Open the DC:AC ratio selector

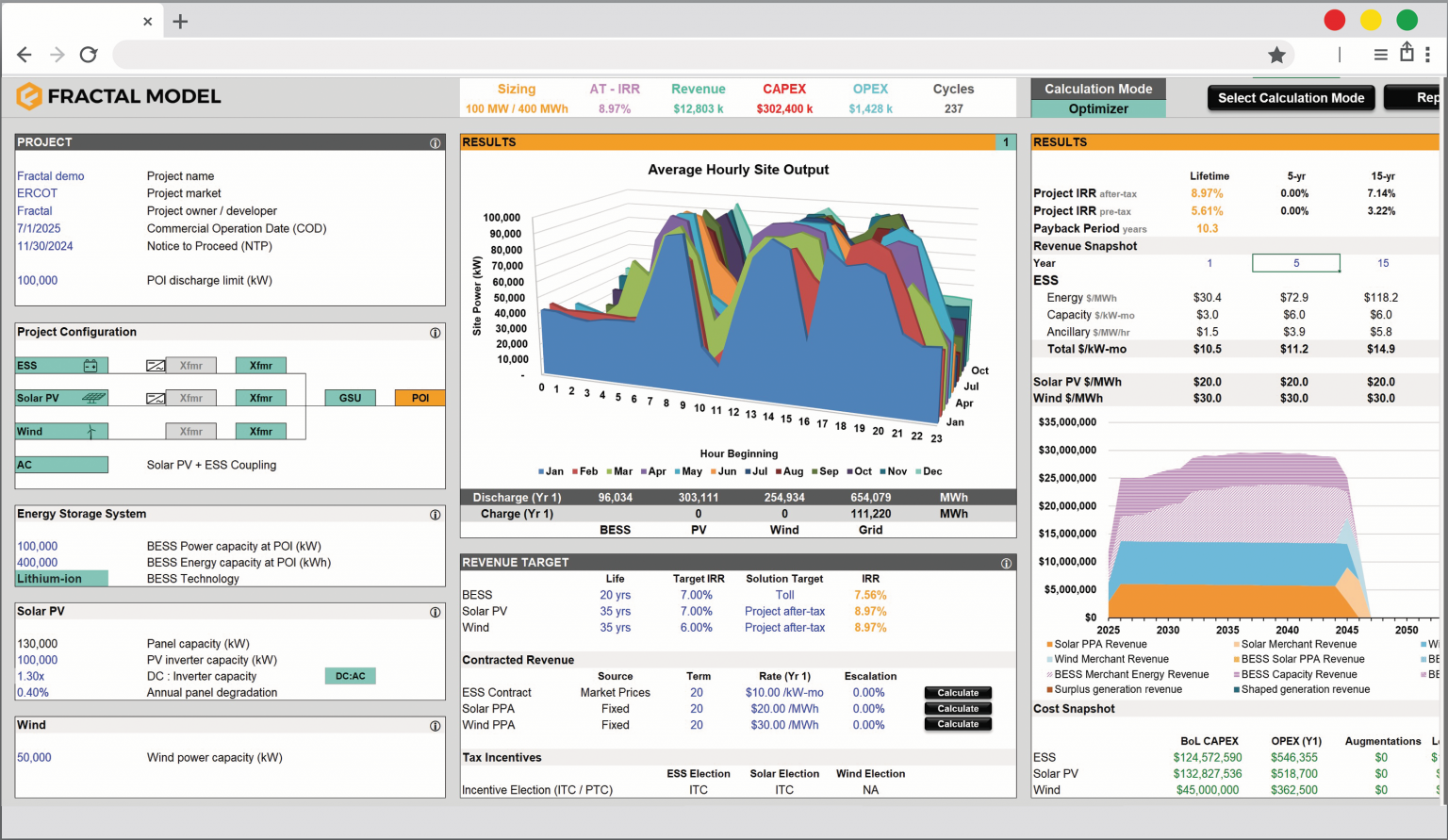[350, 676]
